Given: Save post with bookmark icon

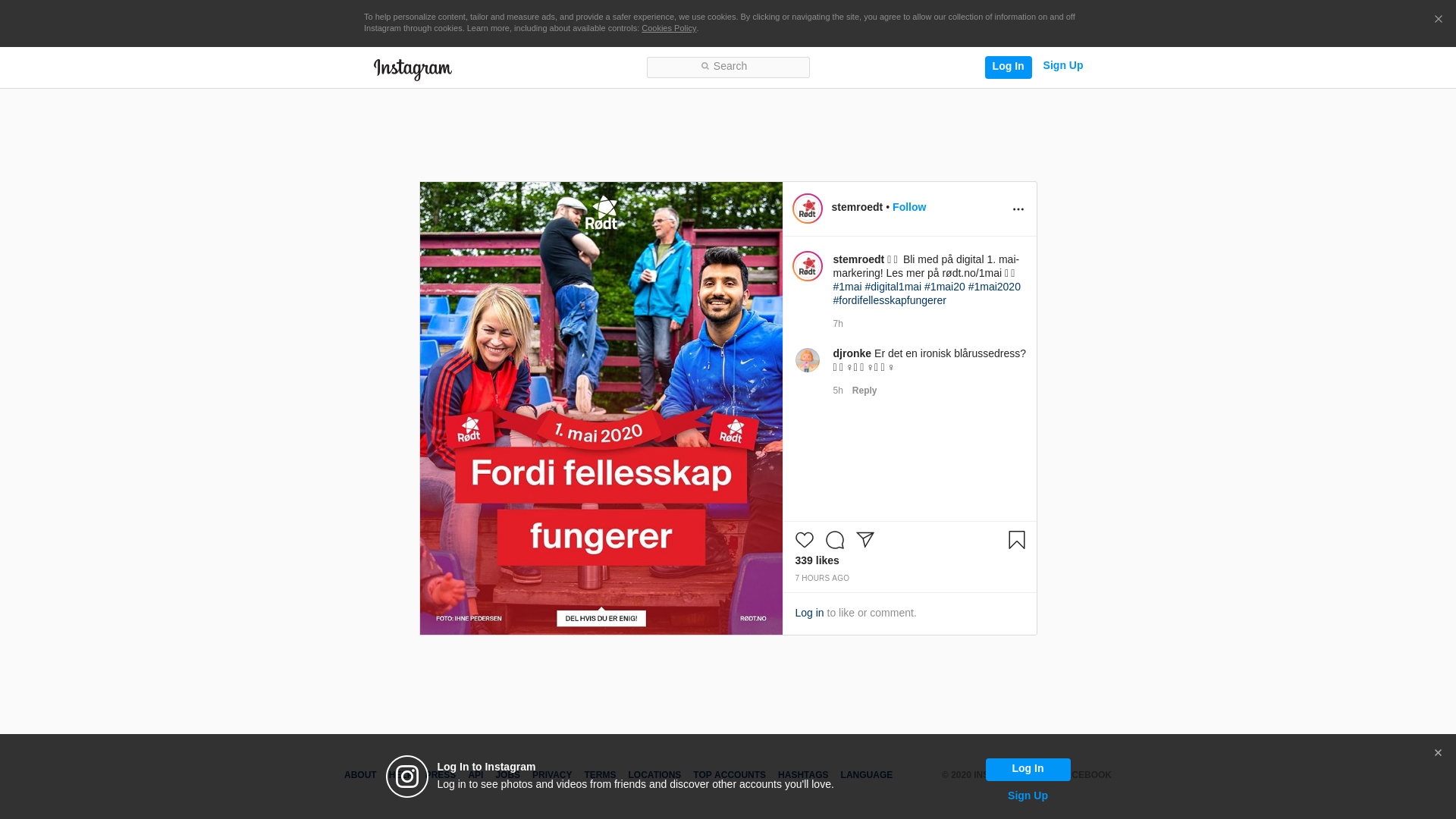Looking at the screenshot, I should point(1016,540).
